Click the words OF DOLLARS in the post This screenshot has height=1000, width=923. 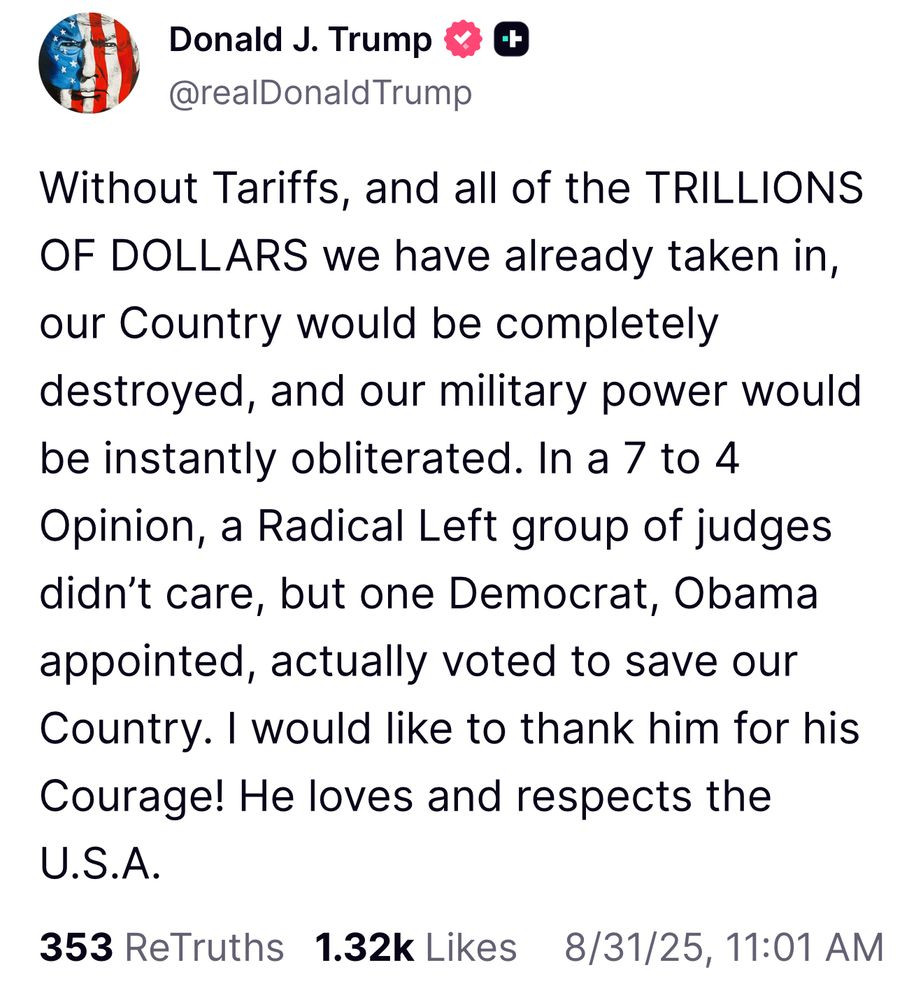[x=174, y=256]
